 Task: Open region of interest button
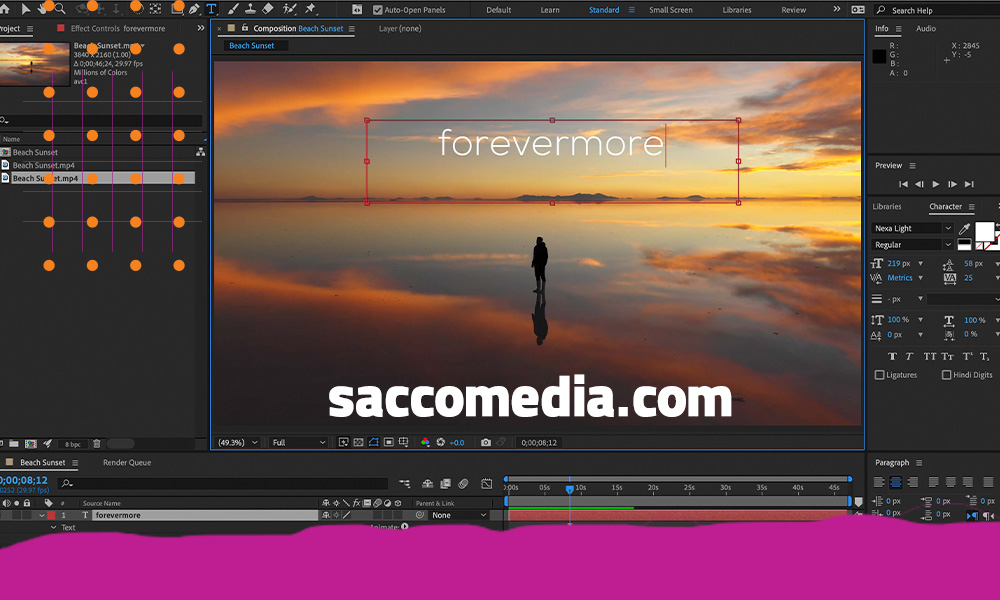click(388, 442)
